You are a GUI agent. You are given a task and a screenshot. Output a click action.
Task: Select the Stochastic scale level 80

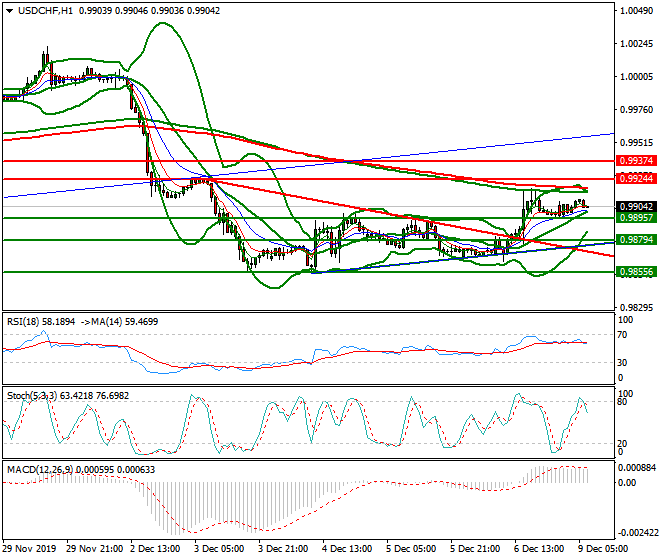[622, 402]
